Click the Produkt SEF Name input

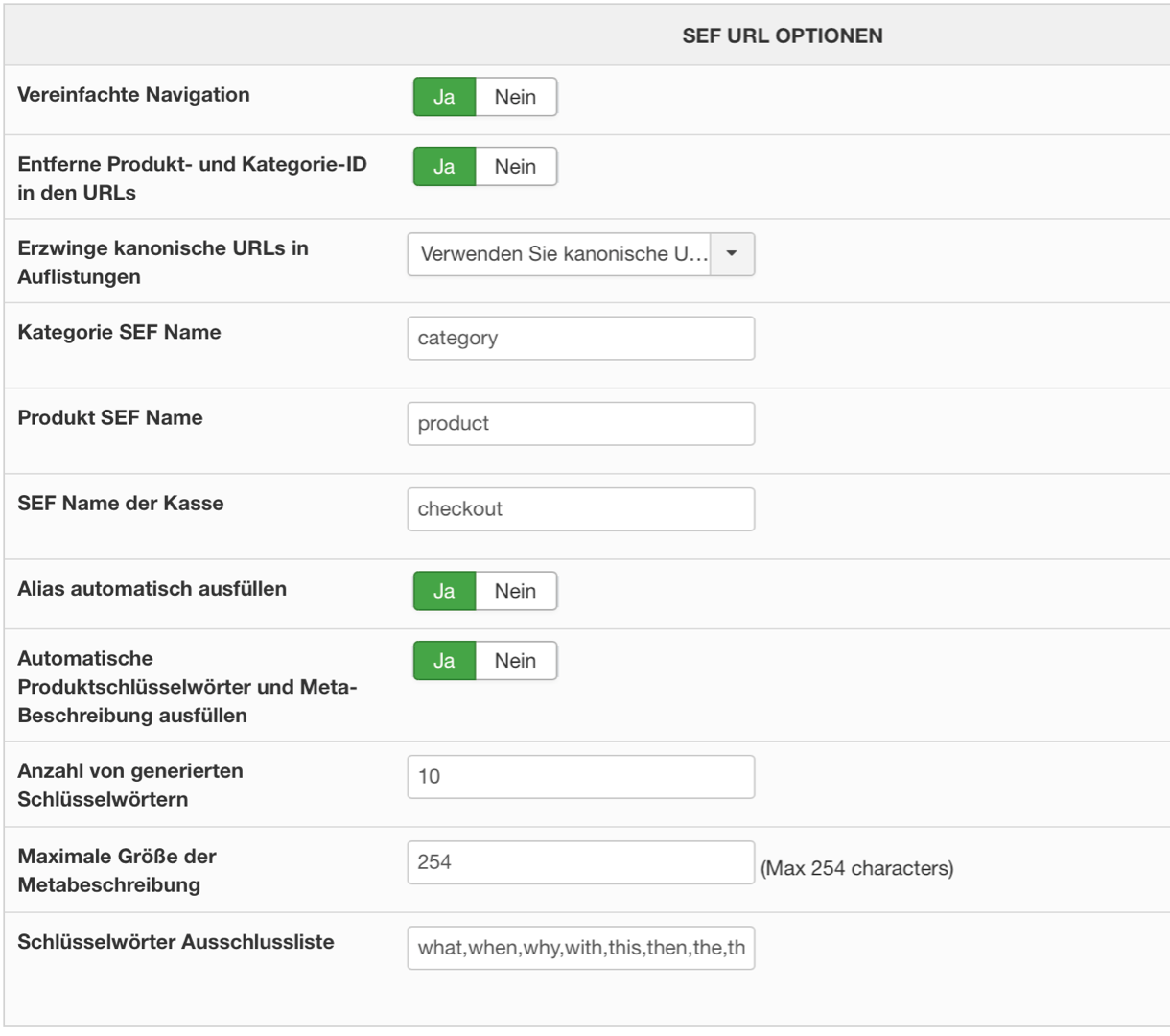point(580,424)
